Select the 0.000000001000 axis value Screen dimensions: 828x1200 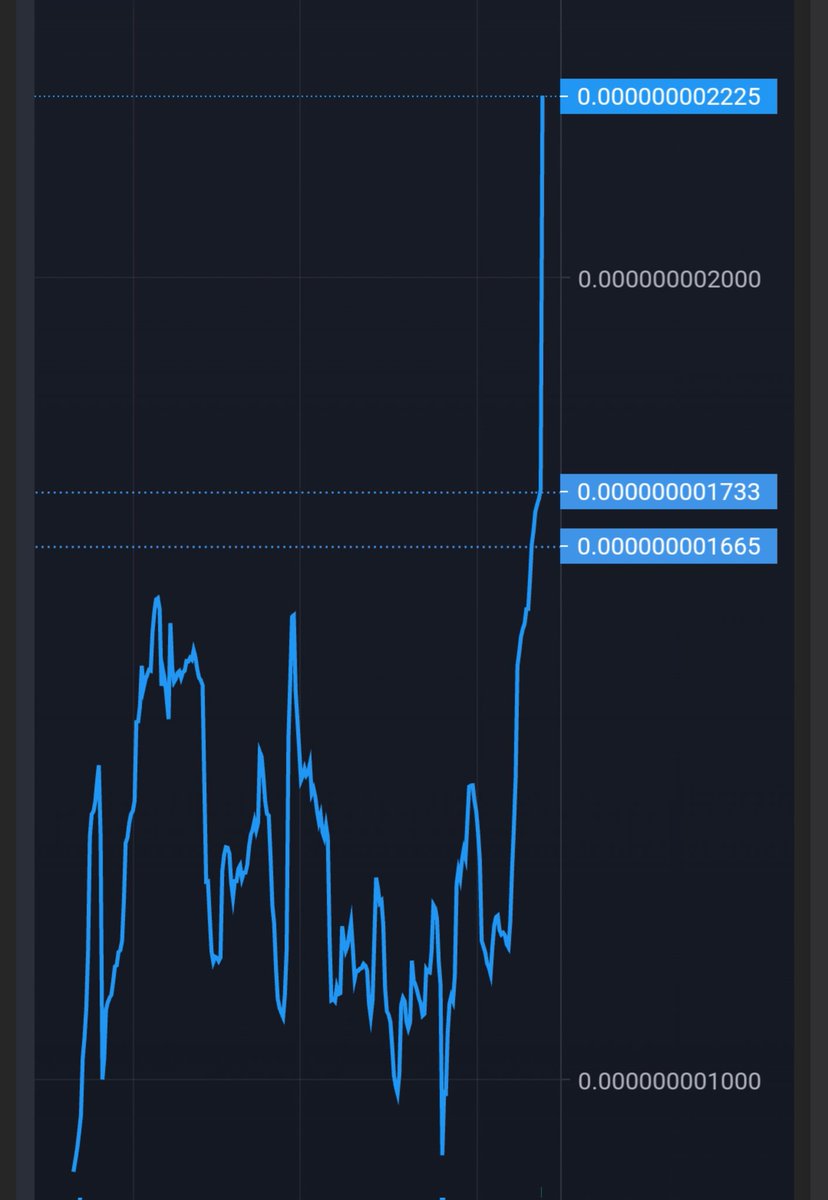coord(669,1081)
